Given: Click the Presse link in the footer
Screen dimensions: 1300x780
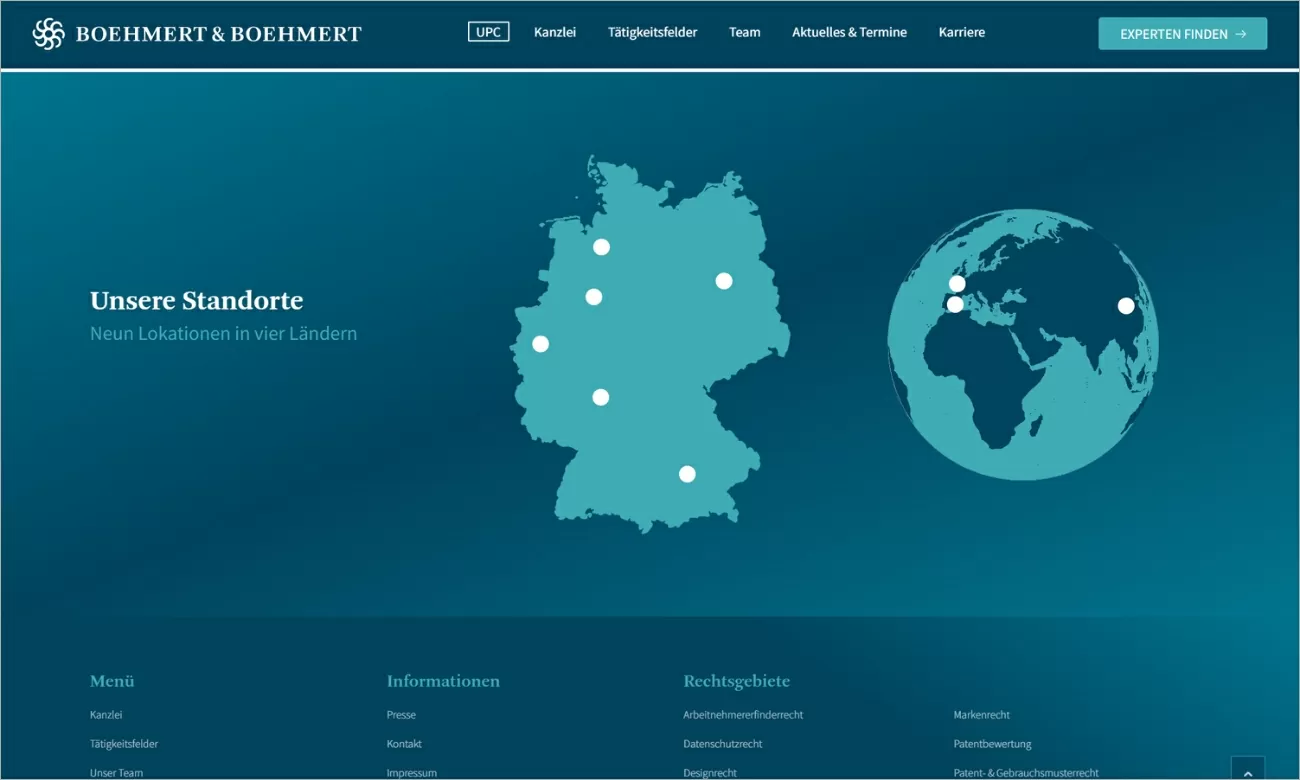Looking at the screenshot, I should click(x=400, y=714).
